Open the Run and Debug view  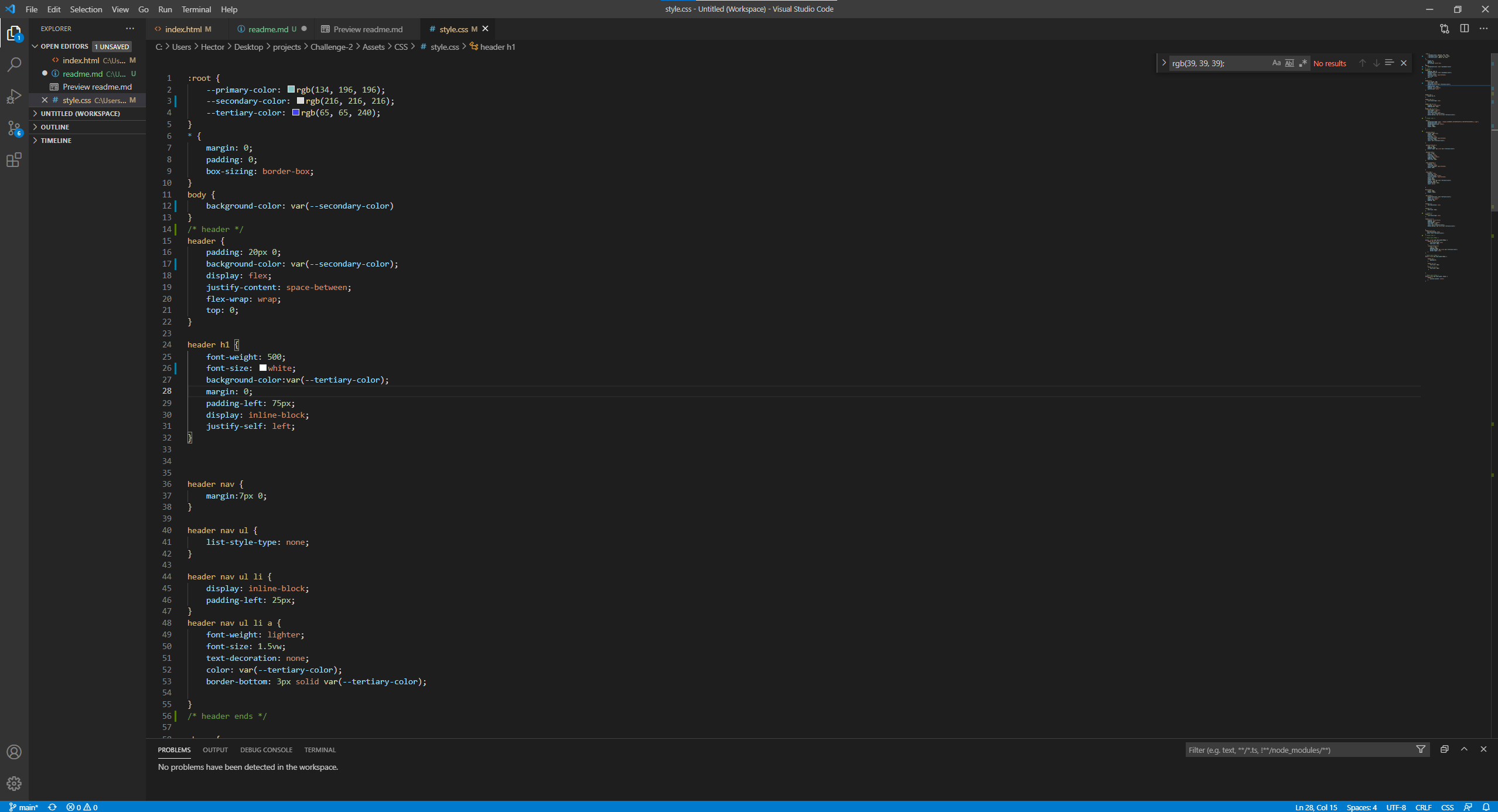point(14,96)
